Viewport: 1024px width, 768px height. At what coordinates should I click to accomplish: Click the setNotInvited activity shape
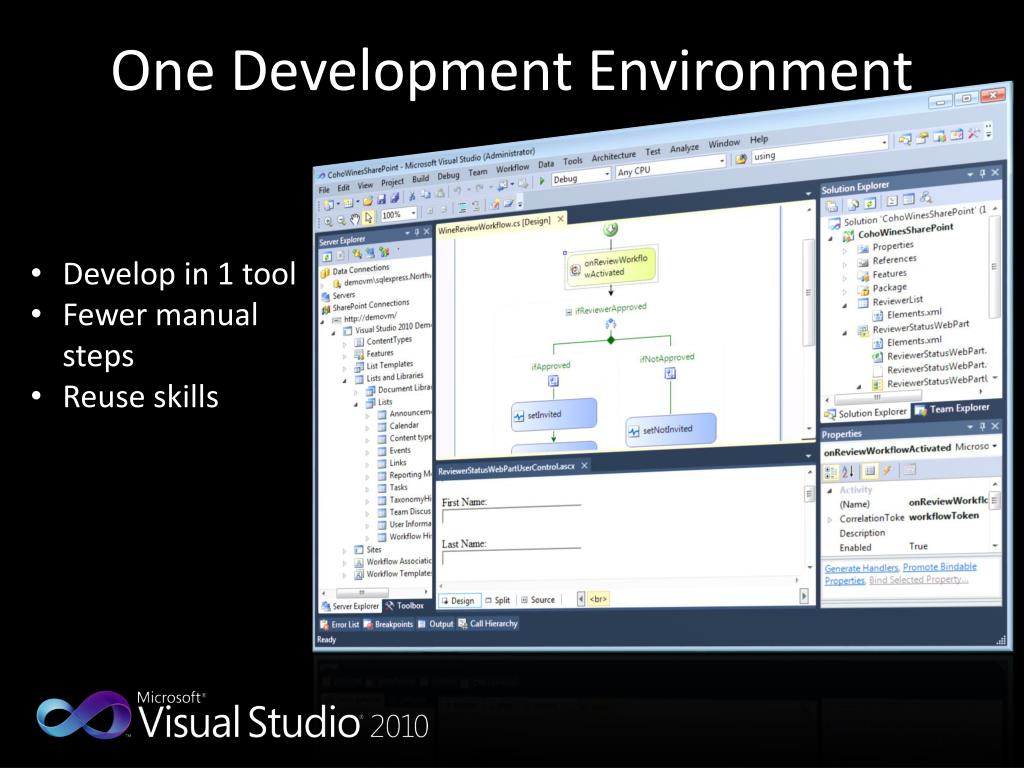pyautogui.click(x=671, y=430)
